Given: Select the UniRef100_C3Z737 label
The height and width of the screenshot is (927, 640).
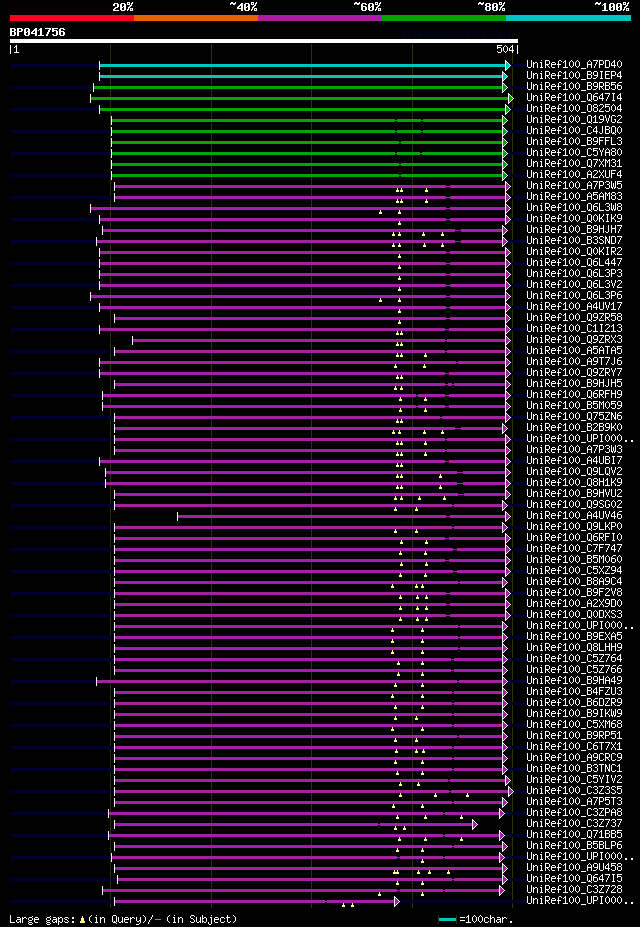Looking at the screenshot, I should click(574, 824).
